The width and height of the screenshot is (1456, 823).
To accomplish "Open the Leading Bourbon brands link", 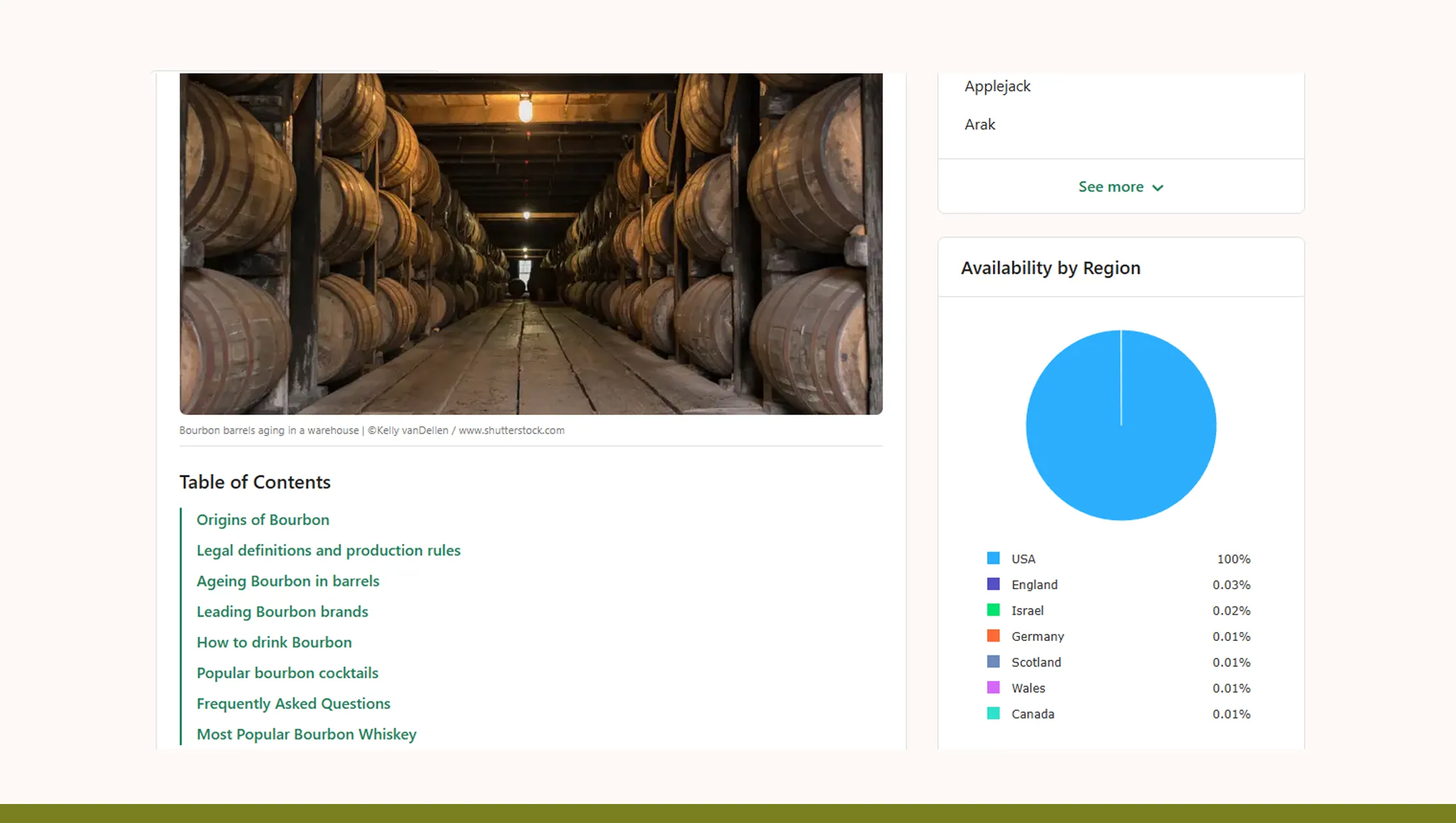I will click(282, 612).
